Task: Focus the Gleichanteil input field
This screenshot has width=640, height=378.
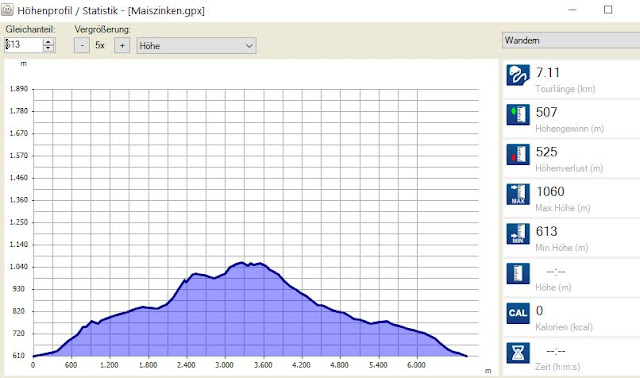Action: (x=23, y=44)
